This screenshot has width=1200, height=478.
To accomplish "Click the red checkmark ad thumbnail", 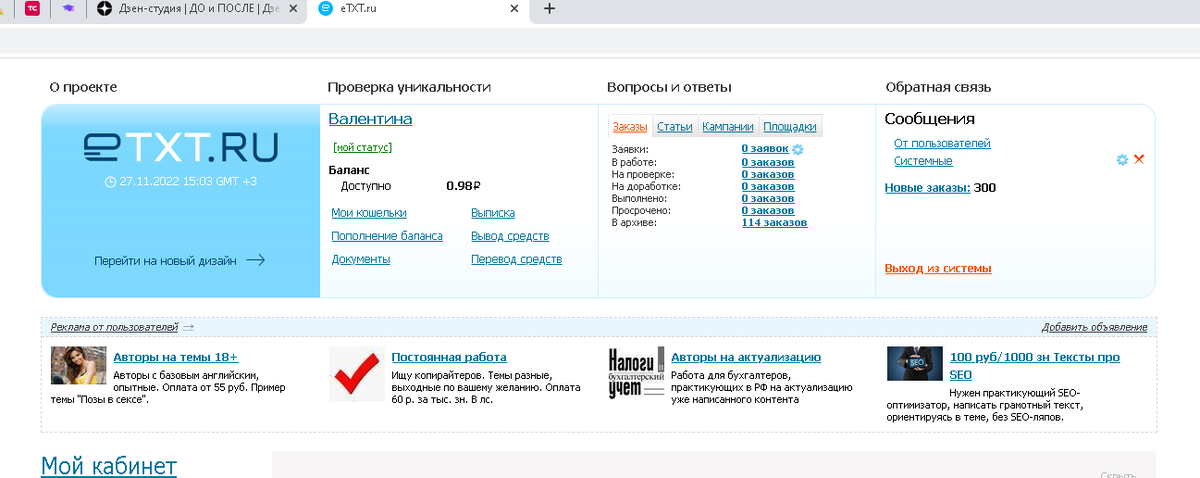I will click(357, 374).
